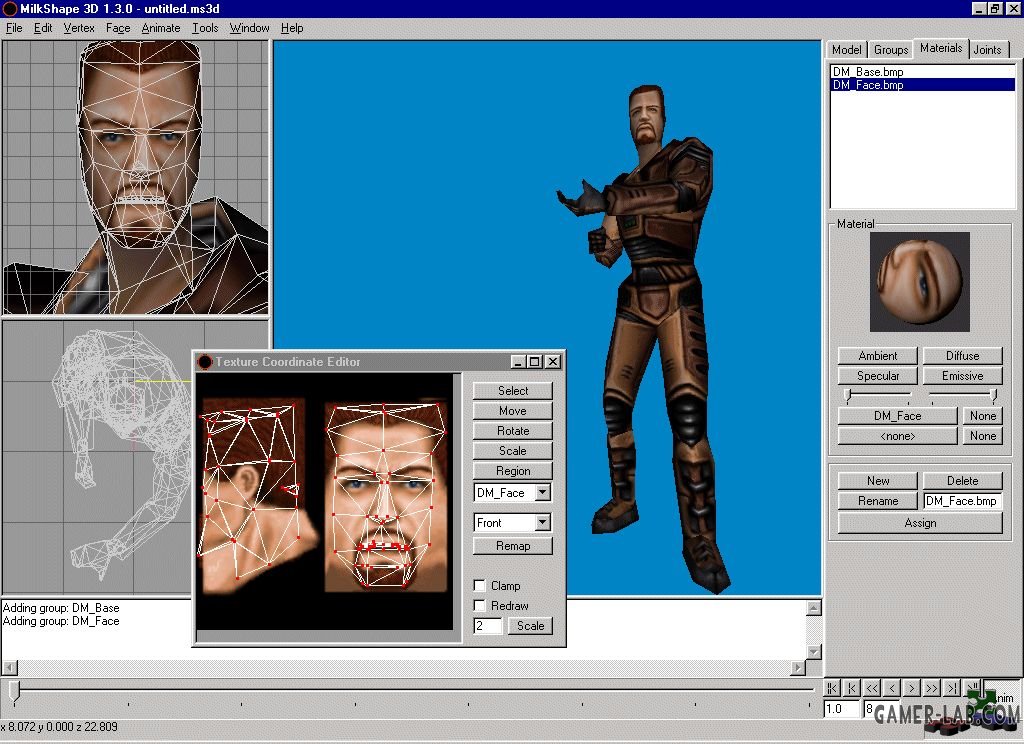Assign the material to selection

pyautogui.click(x=920, y=523)
